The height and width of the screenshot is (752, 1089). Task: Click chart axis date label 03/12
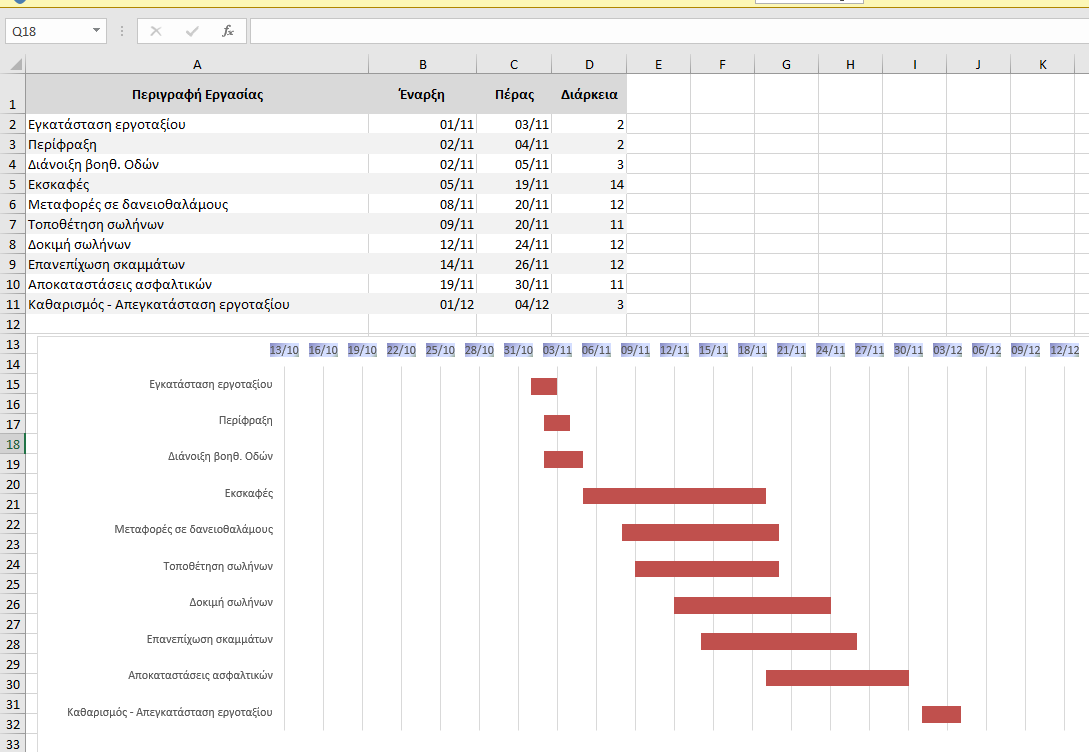947,350
